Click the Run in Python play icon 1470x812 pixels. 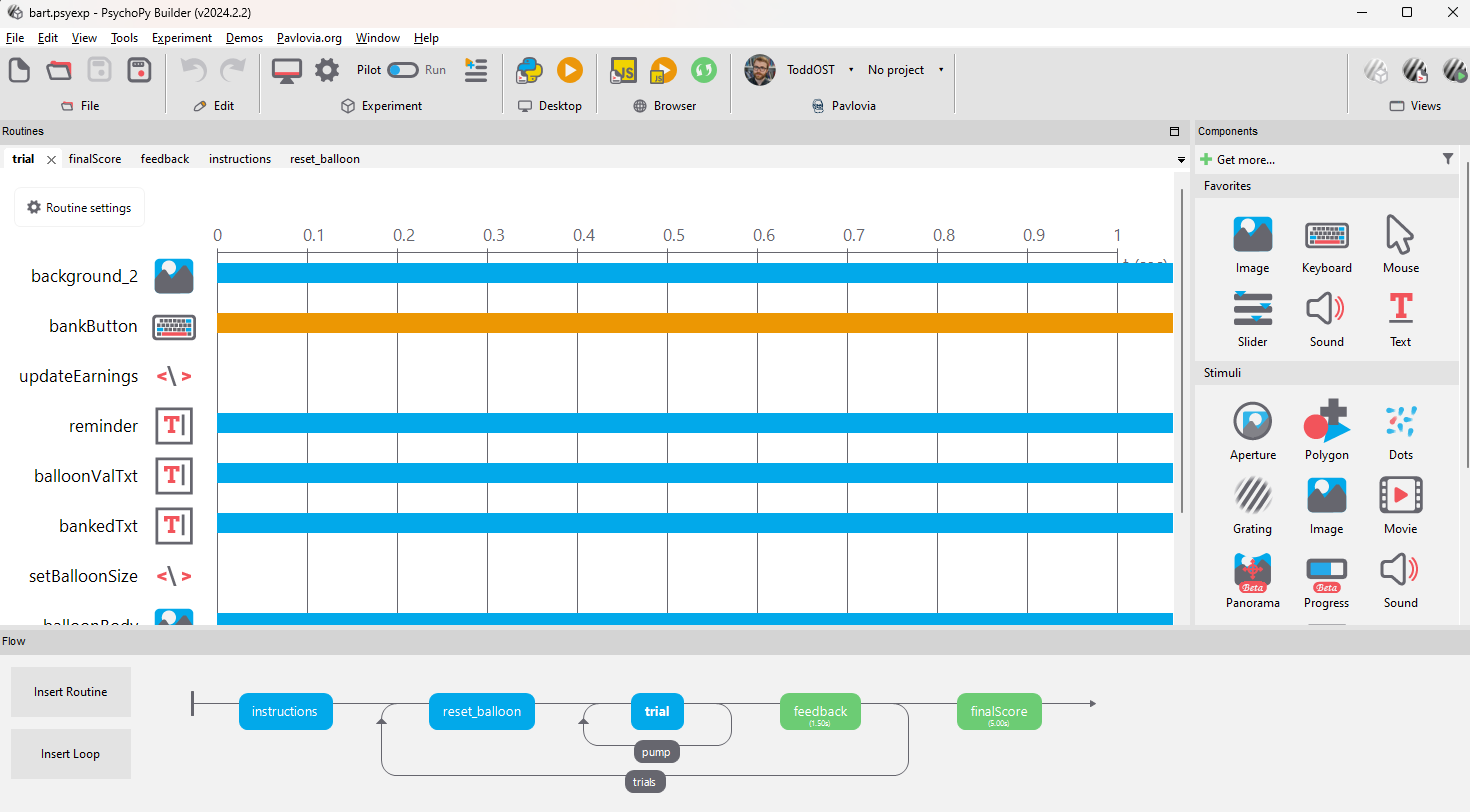(x=569, y=70)
